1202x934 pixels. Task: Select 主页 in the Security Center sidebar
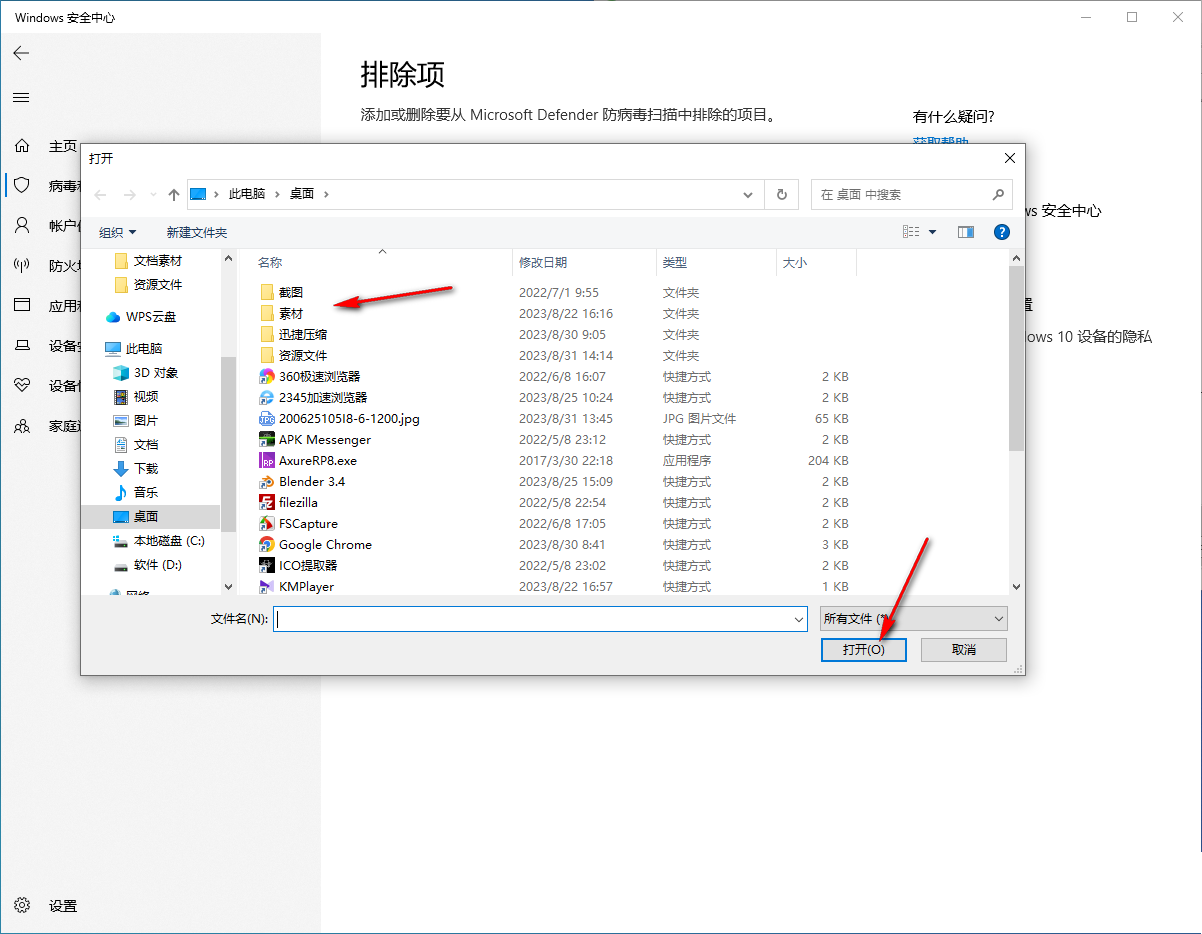[x=22, y=145]
